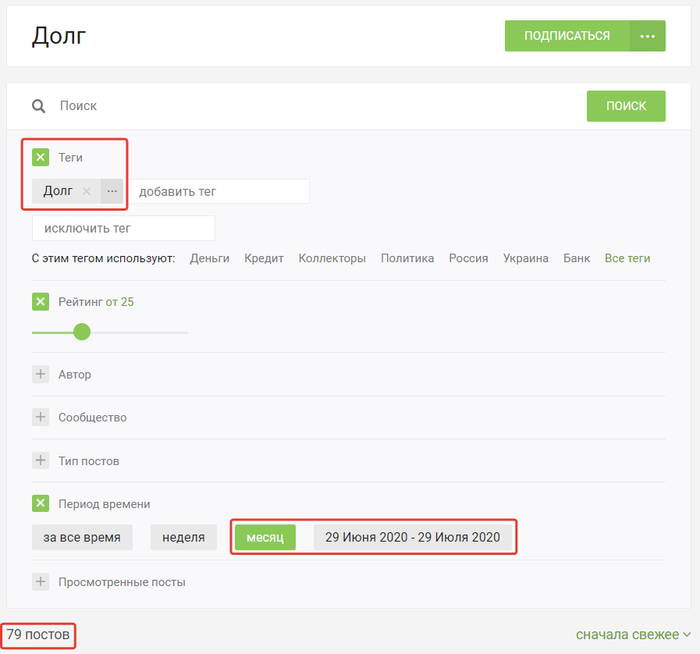This screenshot has width=700, height=654.
Task: Open the date range 29 Июня - 29 Июля
Action: 412,537
